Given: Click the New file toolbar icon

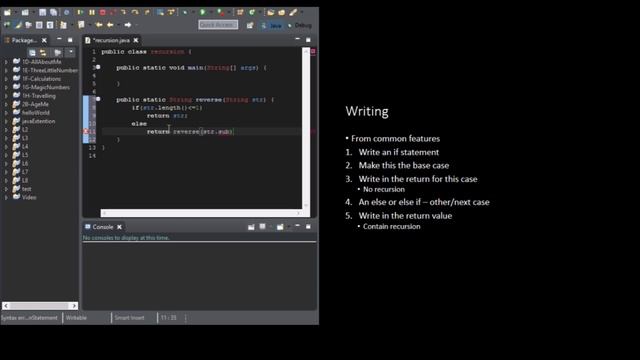Looking at the screenshot, I should pos(7,12).
